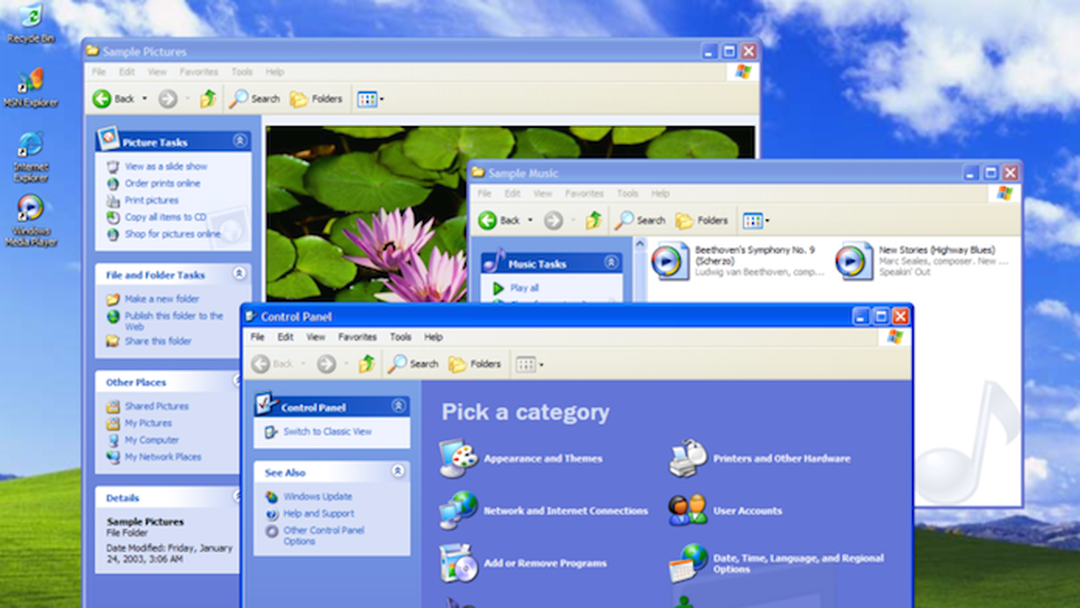Image resolution: width=1080 pixels, height=608 pixels.
Task: Open Windows Update from See Also
Action: point(318,496)
